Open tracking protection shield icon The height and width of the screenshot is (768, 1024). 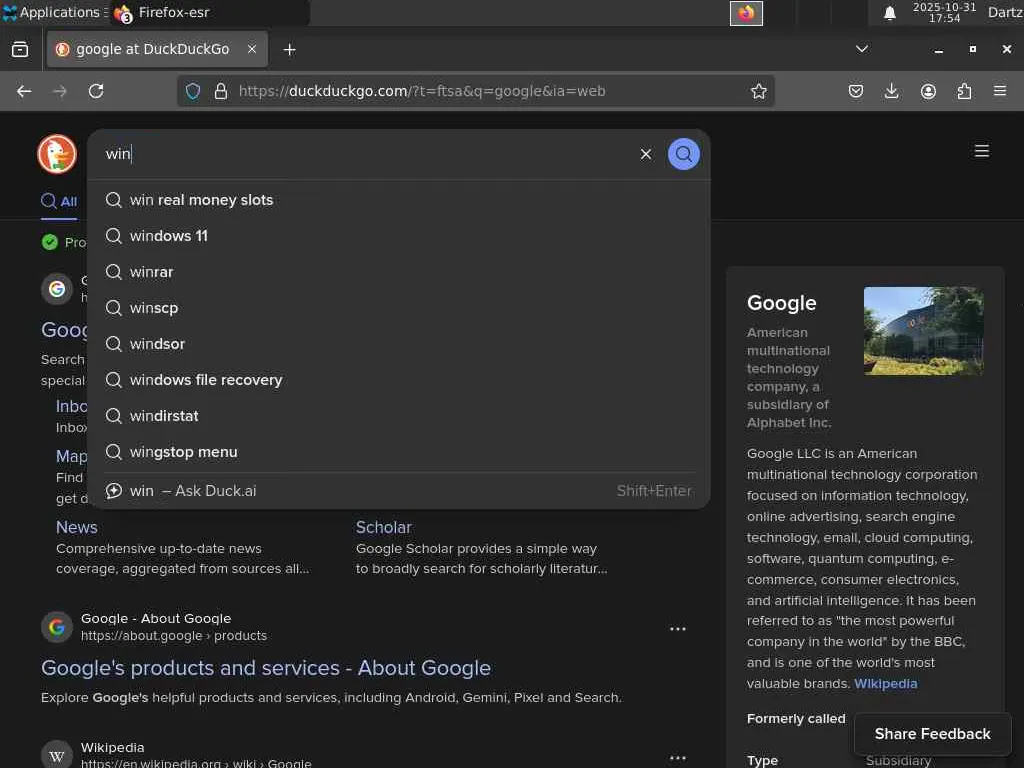click(x=193, y=91)
